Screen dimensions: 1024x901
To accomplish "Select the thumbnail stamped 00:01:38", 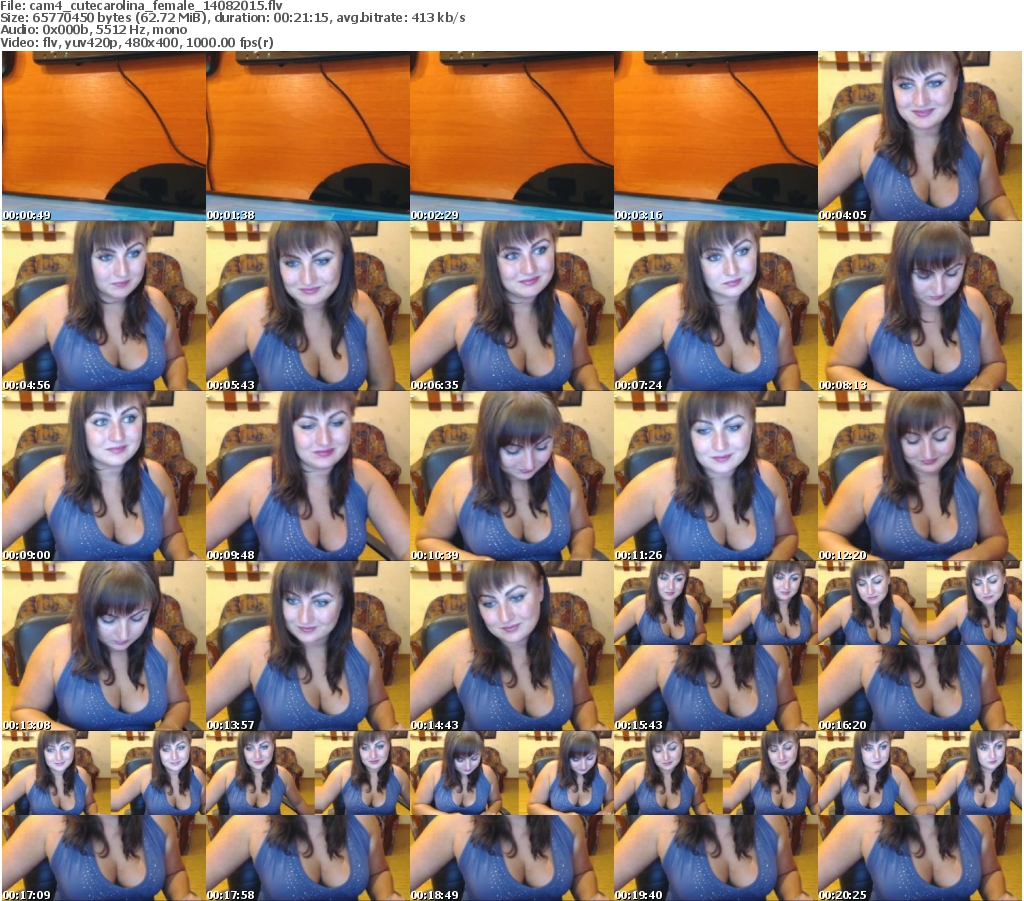I will [308, 136].
